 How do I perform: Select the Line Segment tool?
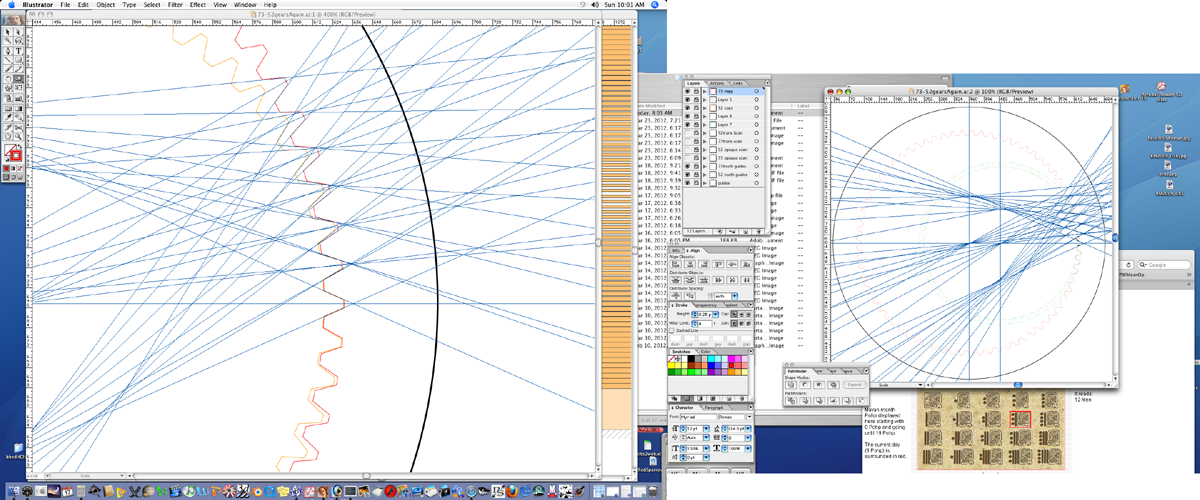tap(7, 58)
